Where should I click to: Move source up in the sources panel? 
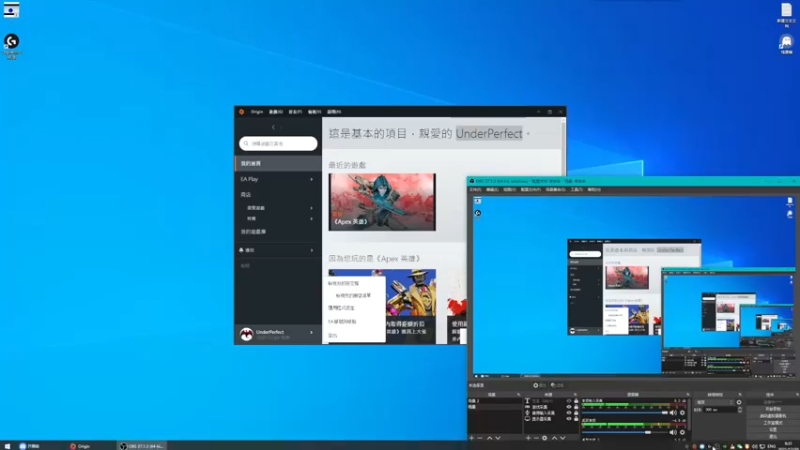(555, 438)
